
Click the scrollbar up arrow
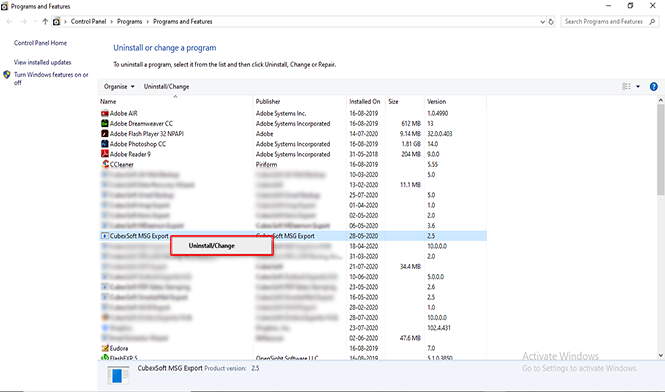(x=661, y=100)
